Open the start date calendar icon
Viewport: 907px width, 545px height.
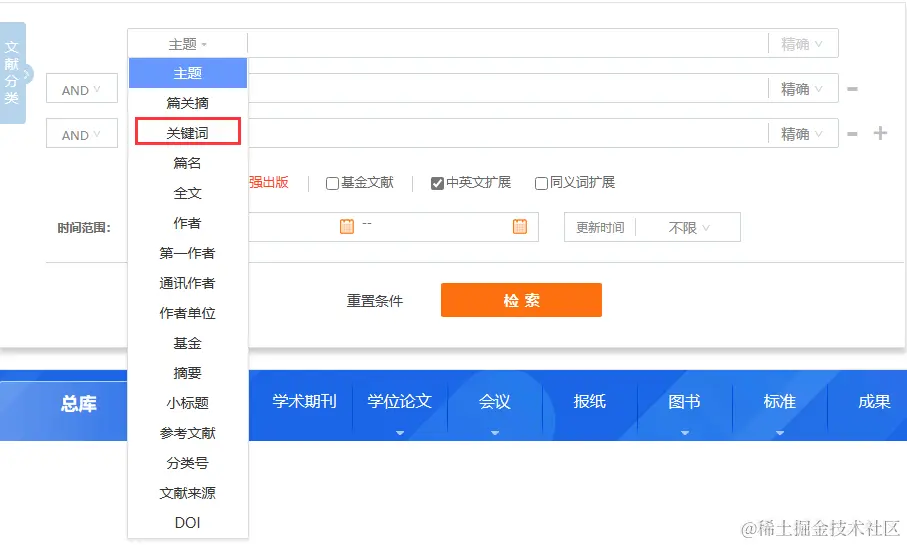[346, 226]
